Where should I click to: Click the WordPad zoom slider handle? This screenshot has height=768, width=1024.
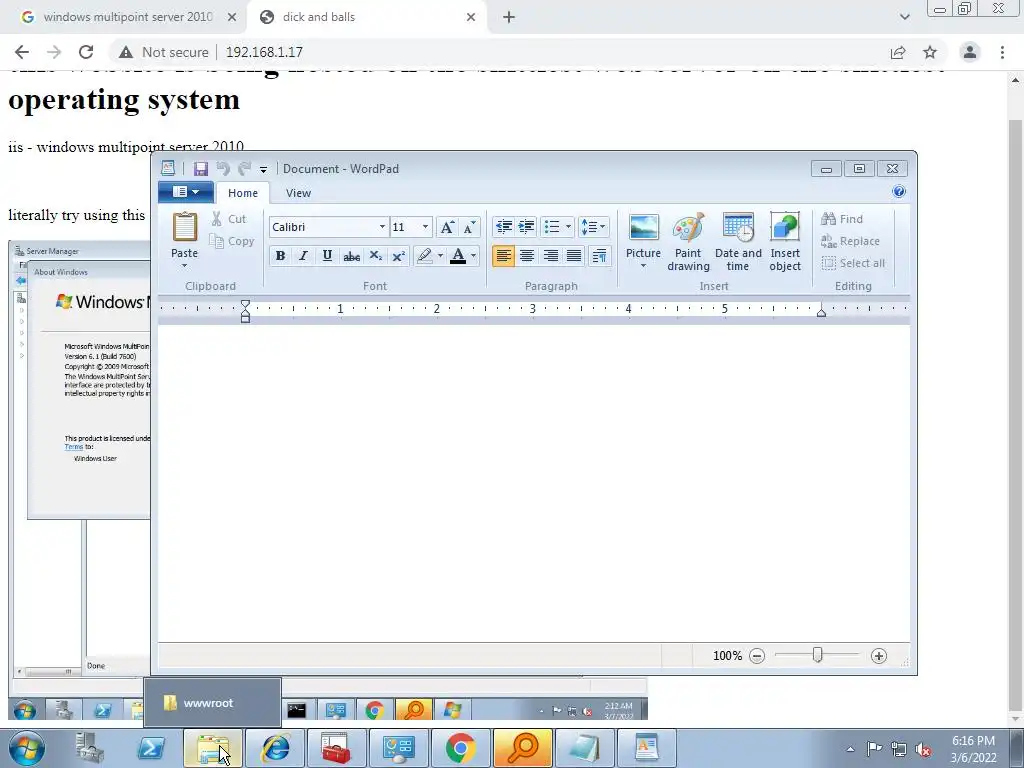(x=817, y=655)
